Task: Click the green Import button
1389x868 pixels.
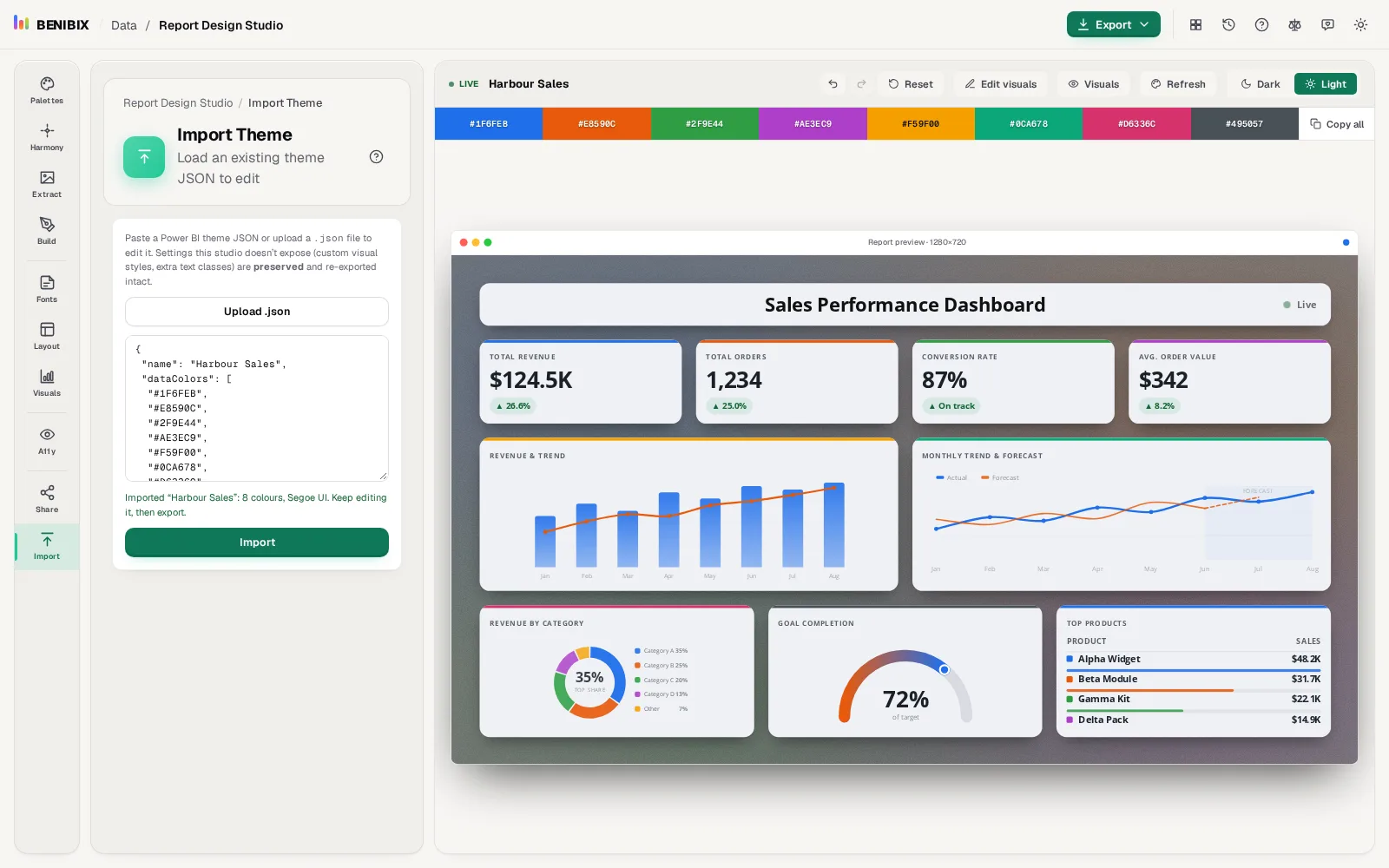Action: click(257, 542)
